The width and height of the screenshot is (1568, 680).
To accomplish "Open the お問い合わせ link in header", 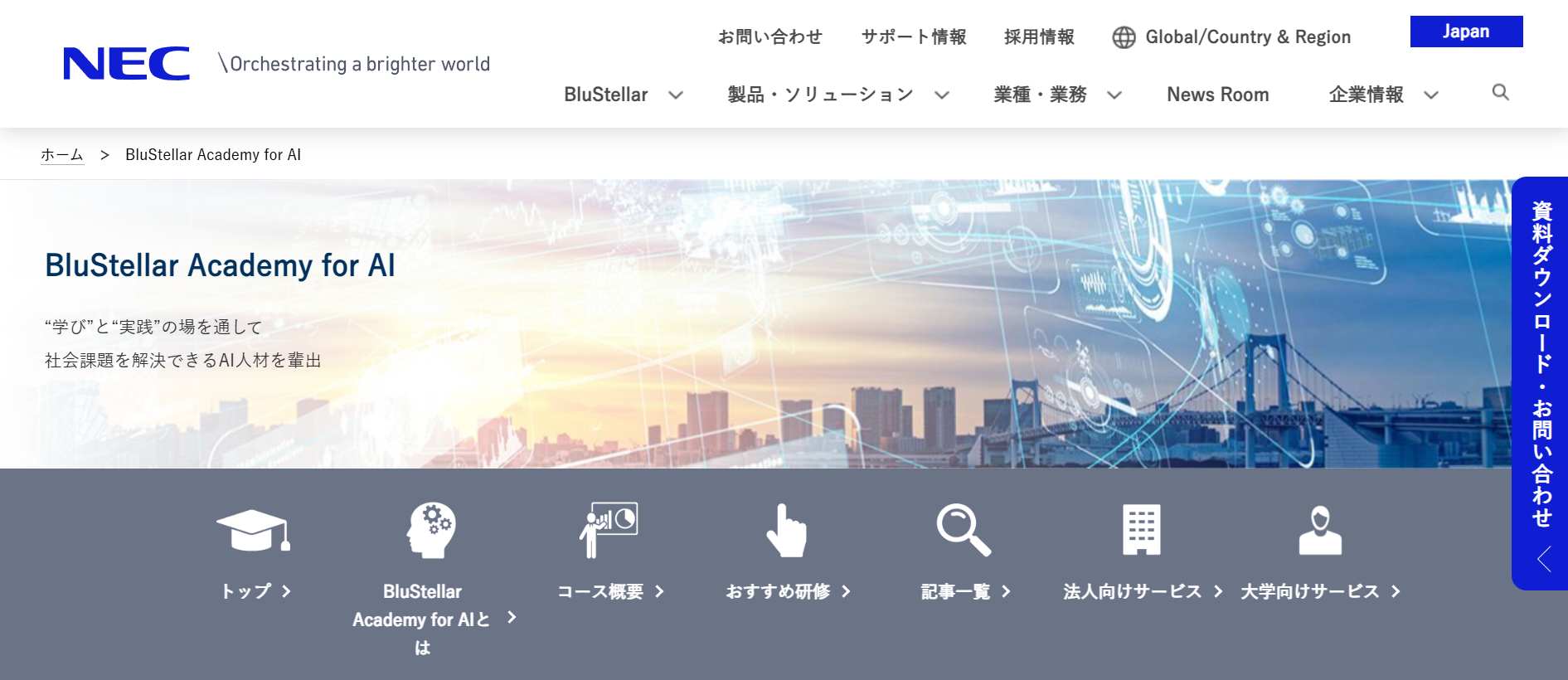I will point(769,37).
